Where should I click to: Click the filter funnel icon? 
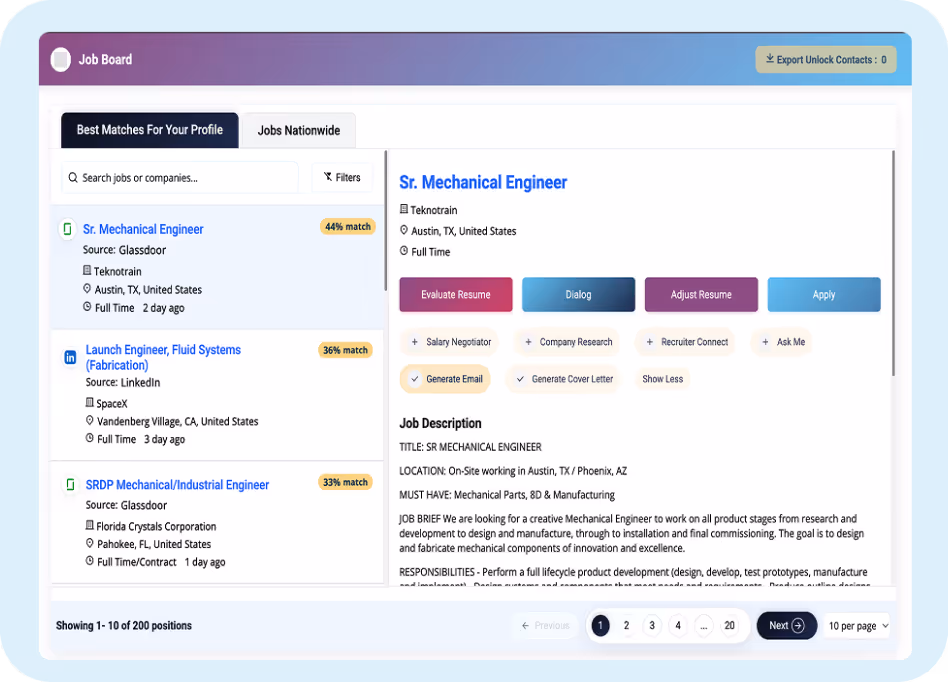pos(328,177)
